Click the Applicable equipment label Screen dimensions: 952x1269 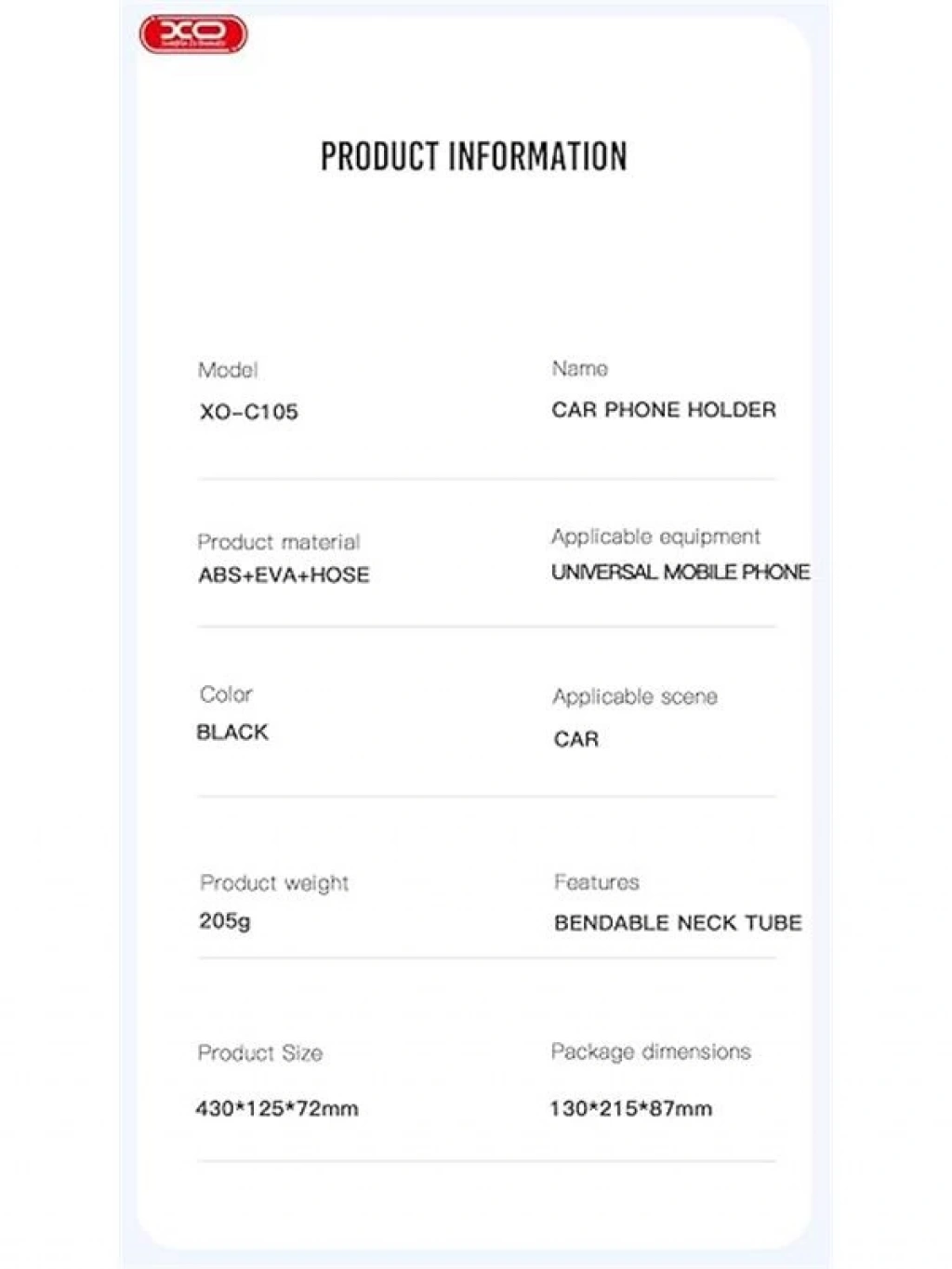point(655,536)
